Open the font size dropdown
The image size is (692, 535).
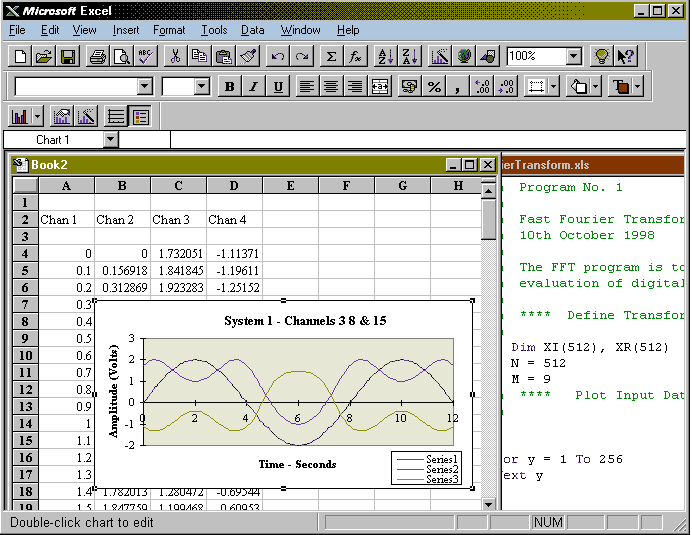(202, 87)
